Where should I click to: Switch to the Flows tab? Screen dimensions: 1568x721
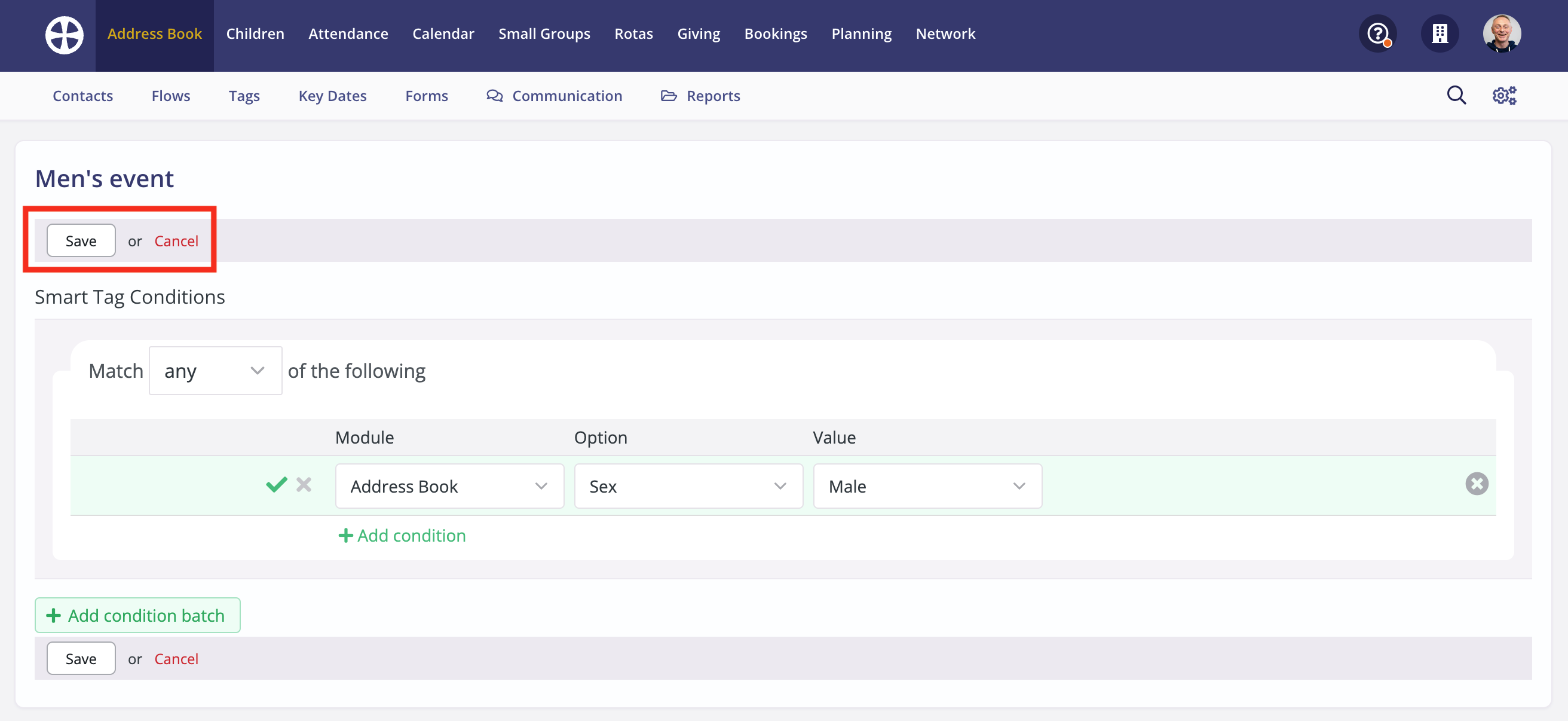[170, 96]
